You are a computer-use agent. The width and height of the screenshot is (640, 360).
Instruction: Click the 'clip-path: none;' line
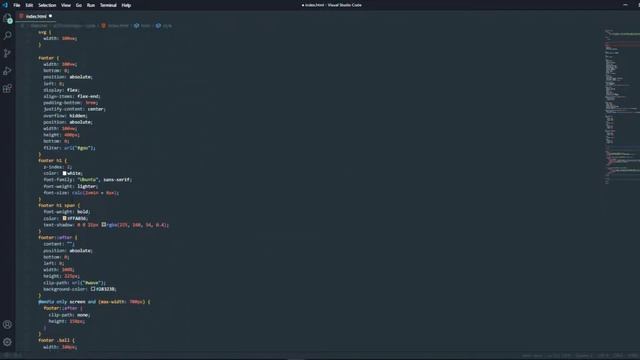tap(69, 315)
